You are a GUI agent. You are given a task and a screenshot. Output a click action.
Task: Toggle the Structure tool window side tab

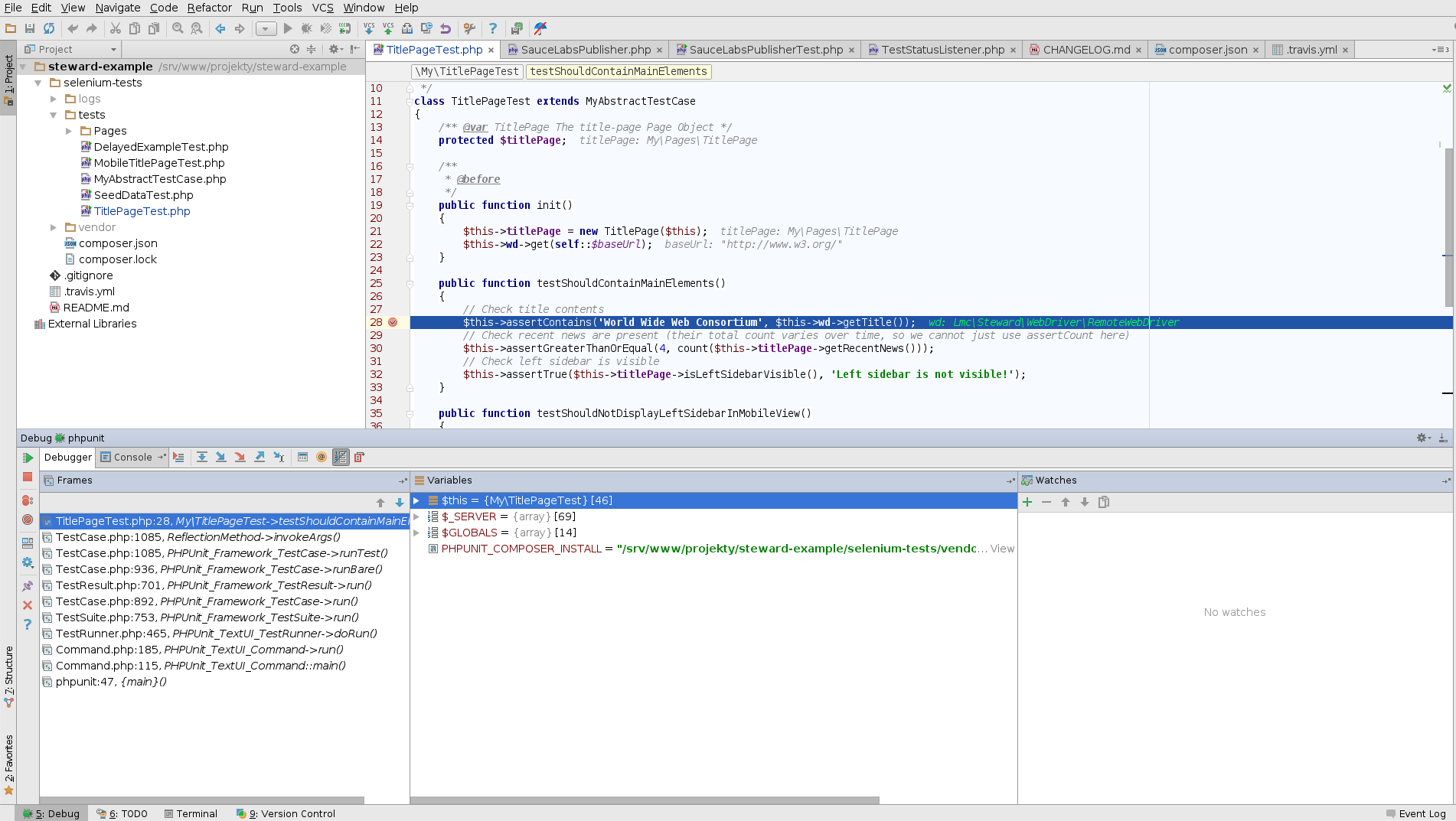tap(8, 676)
